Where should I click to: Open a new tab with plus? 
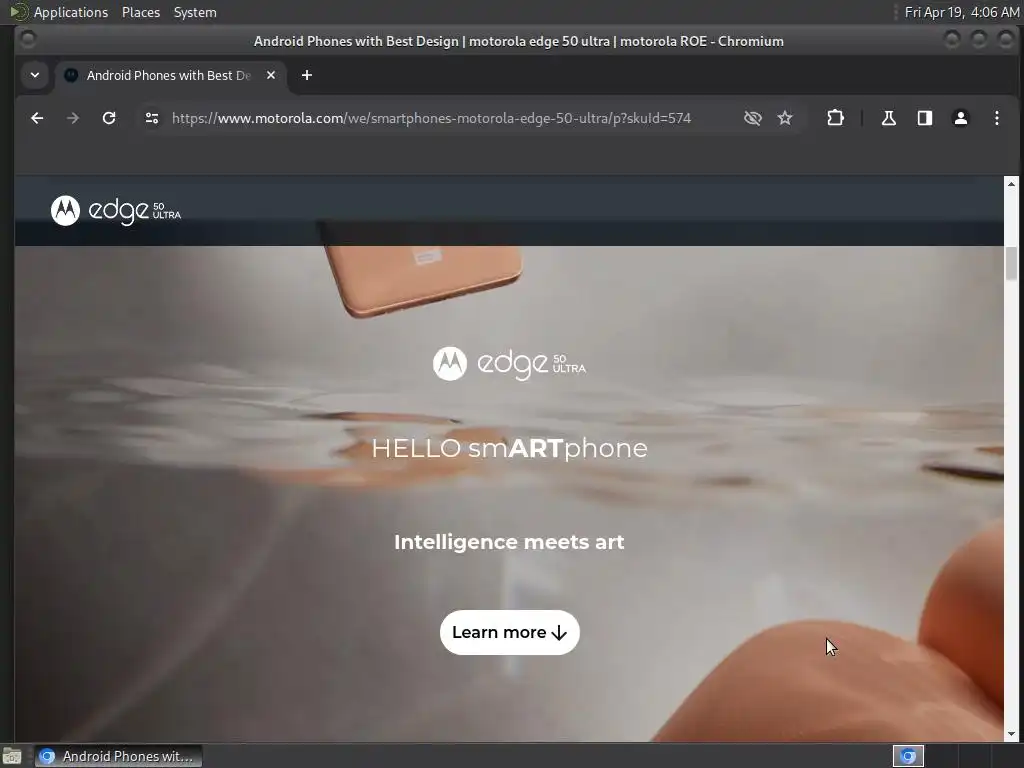click(x=307, y=75)
